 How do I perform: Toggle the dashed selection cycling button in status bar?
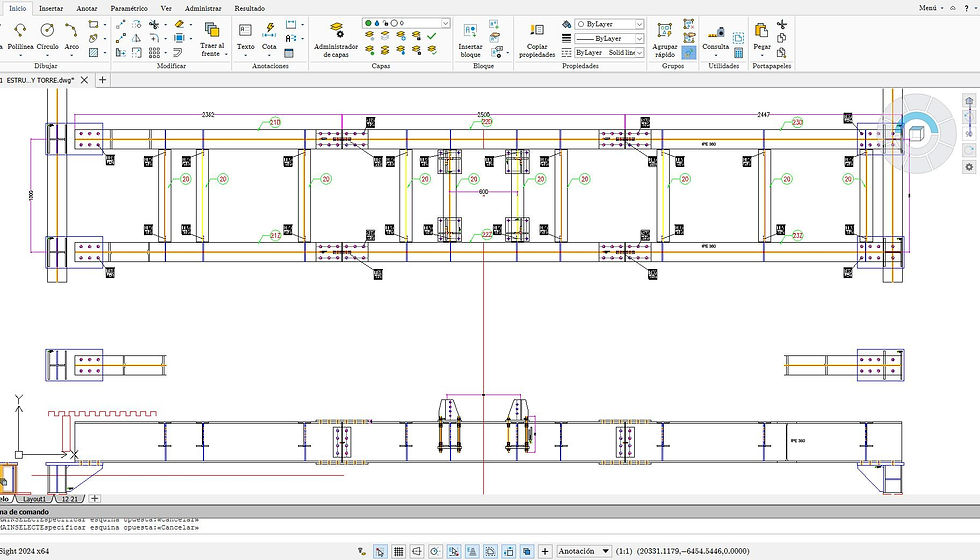490,551
